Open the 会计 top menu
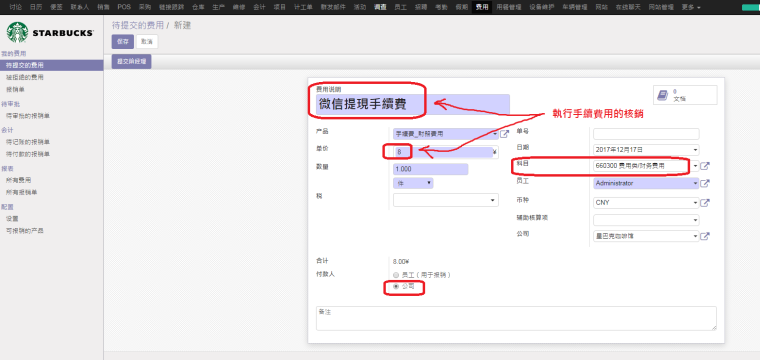The width and height of the screenshot is (760, 360). tap(259, 7)
